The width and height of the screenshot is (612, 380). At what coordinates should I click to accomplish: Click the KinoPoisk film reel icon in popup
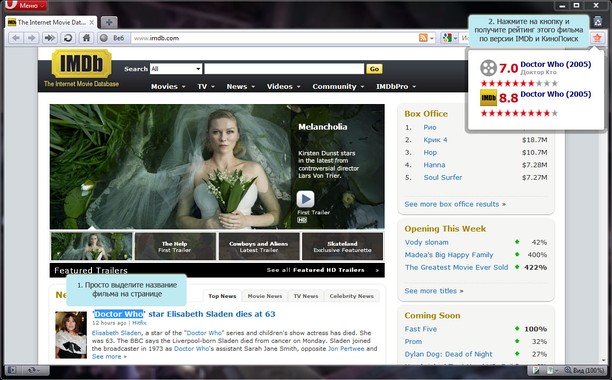488,68
